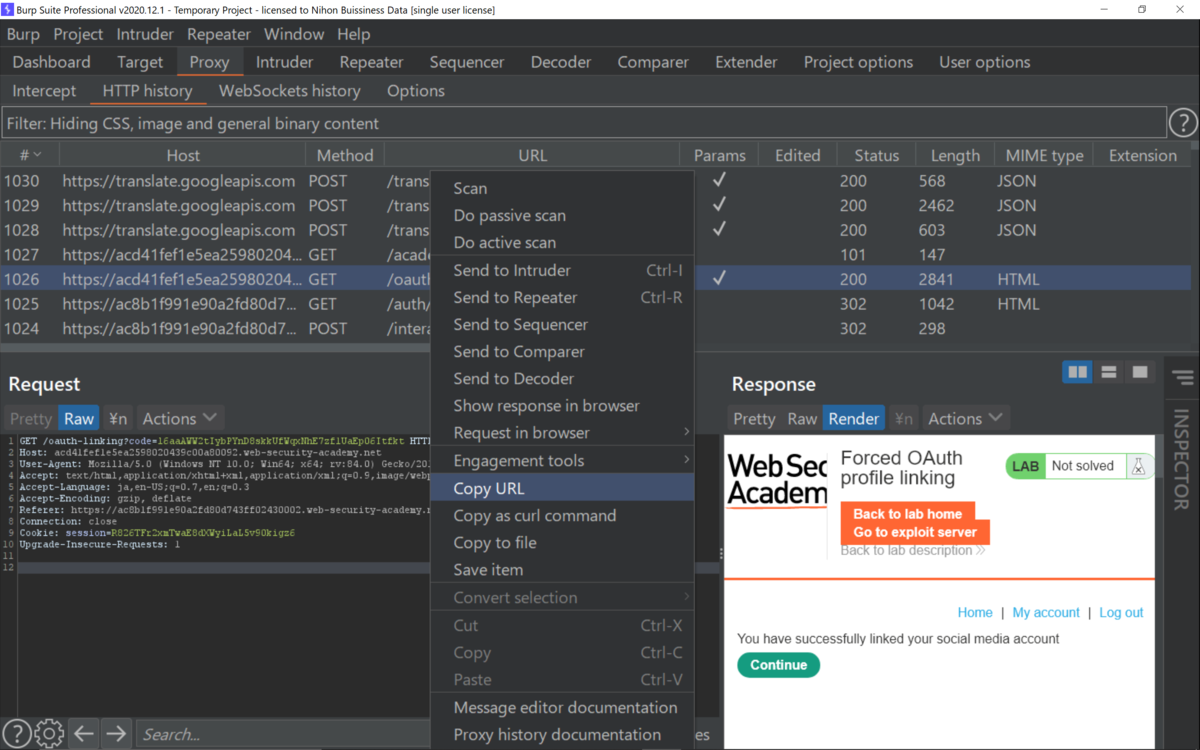Click the Params checkmark in row 1026

[718, 279]
